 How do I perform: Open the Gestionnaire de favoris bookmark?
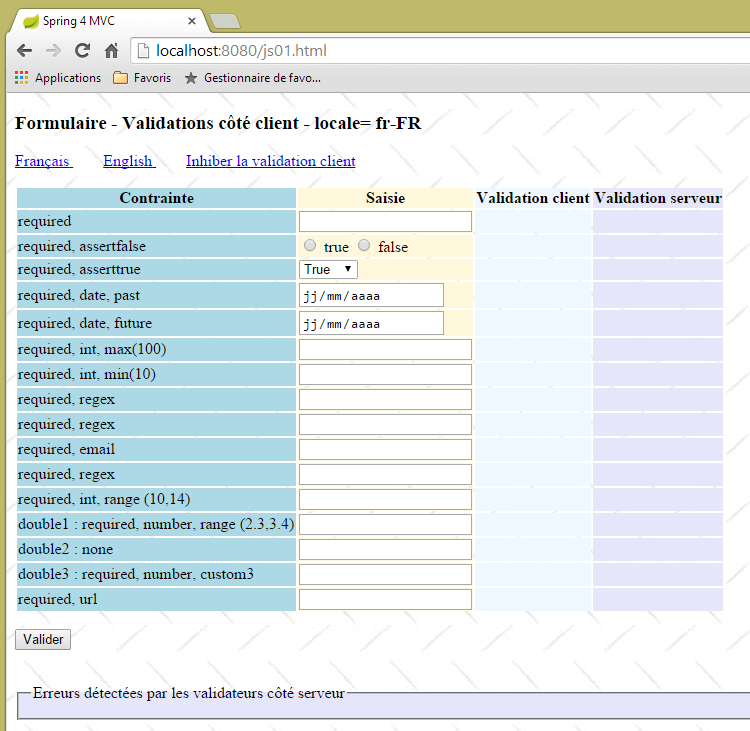(x=252, y=78)
